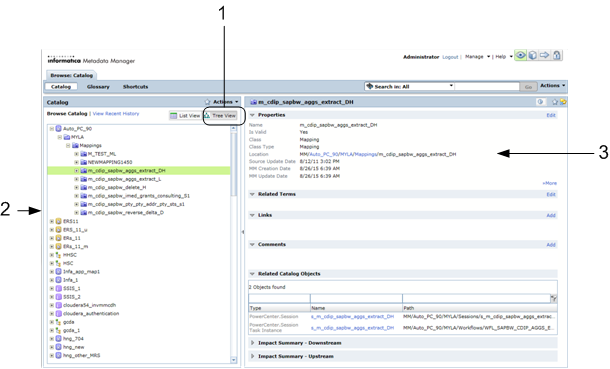Click the HHSC hierarchy icon

pos(59,255)
